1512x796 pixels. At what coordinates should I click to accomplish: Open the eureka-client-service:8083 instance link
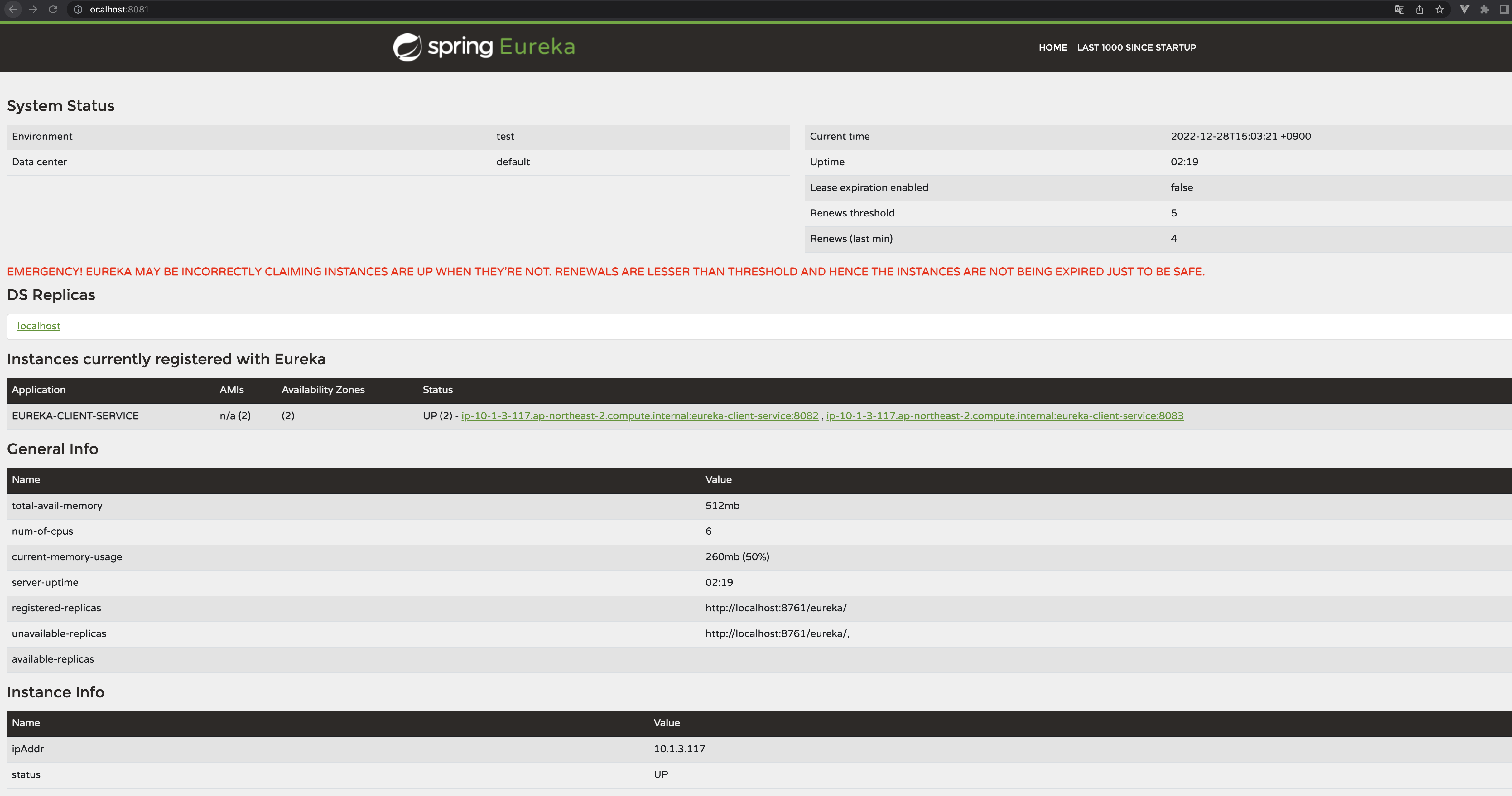click(1004, 416)
